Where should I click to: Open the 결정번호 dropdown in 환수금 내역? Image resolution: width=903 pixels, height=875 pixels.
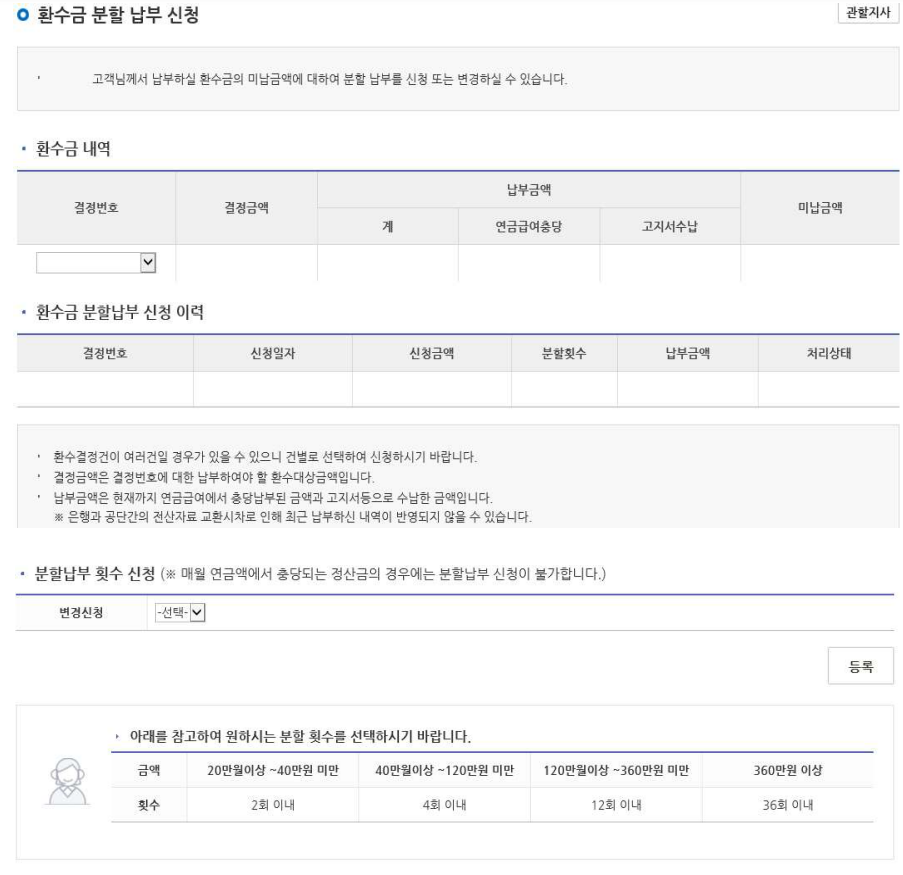(96, 262)
